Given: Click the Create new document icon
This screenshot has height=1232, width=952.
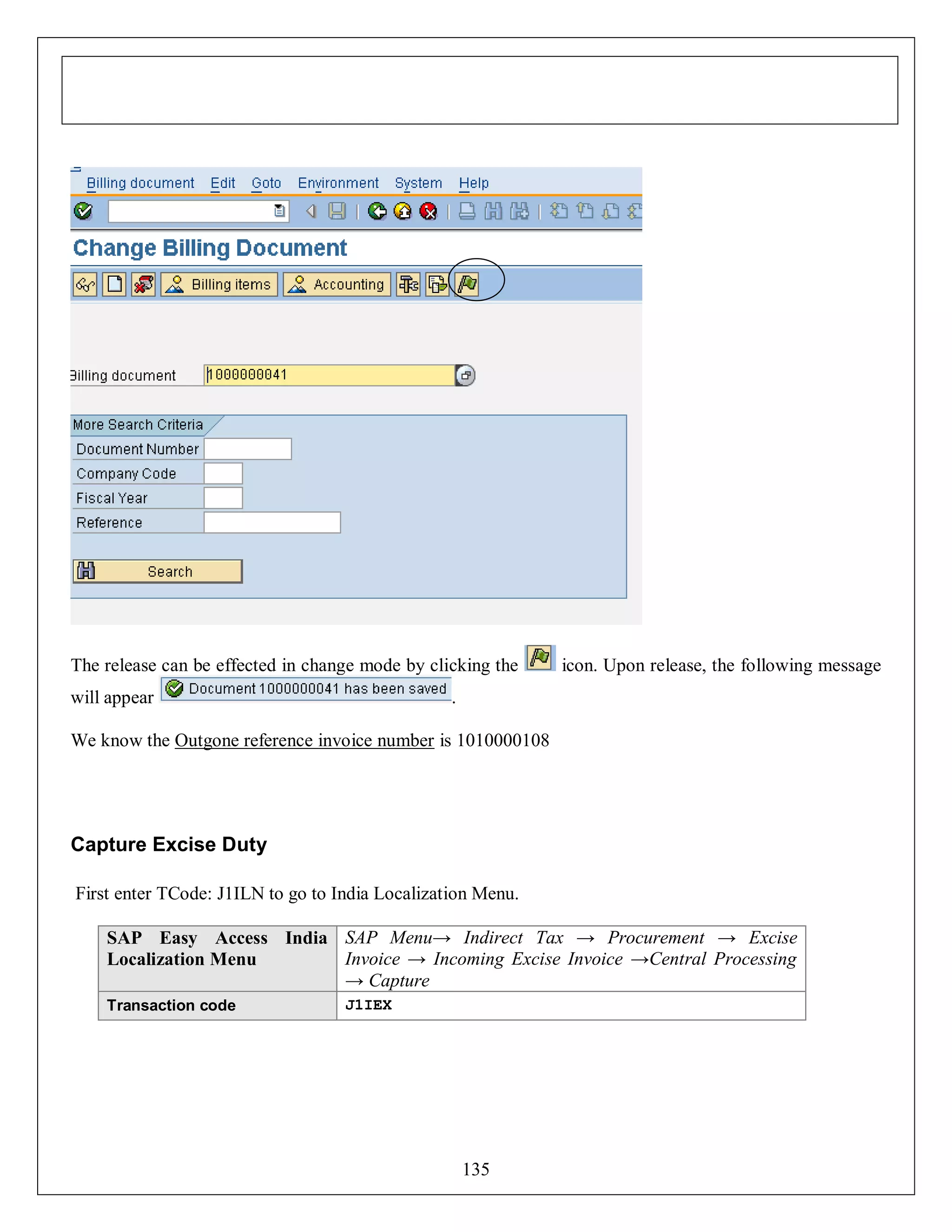Looking at the screenshot, I should 114,285.
